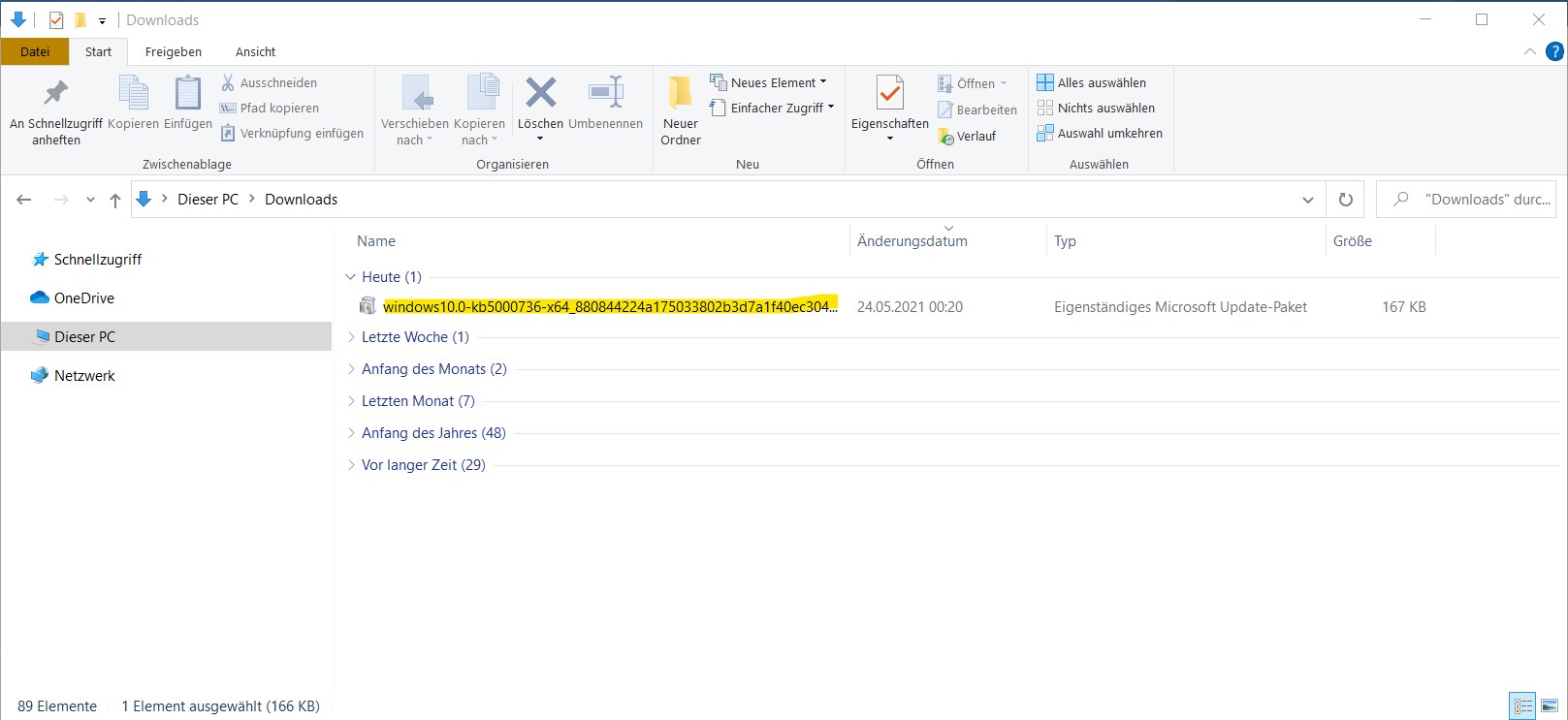The height and width of the screenshot is (720, 1568).
Task: Collapse the ribbon with chevron
Action: pos(1529,51)
